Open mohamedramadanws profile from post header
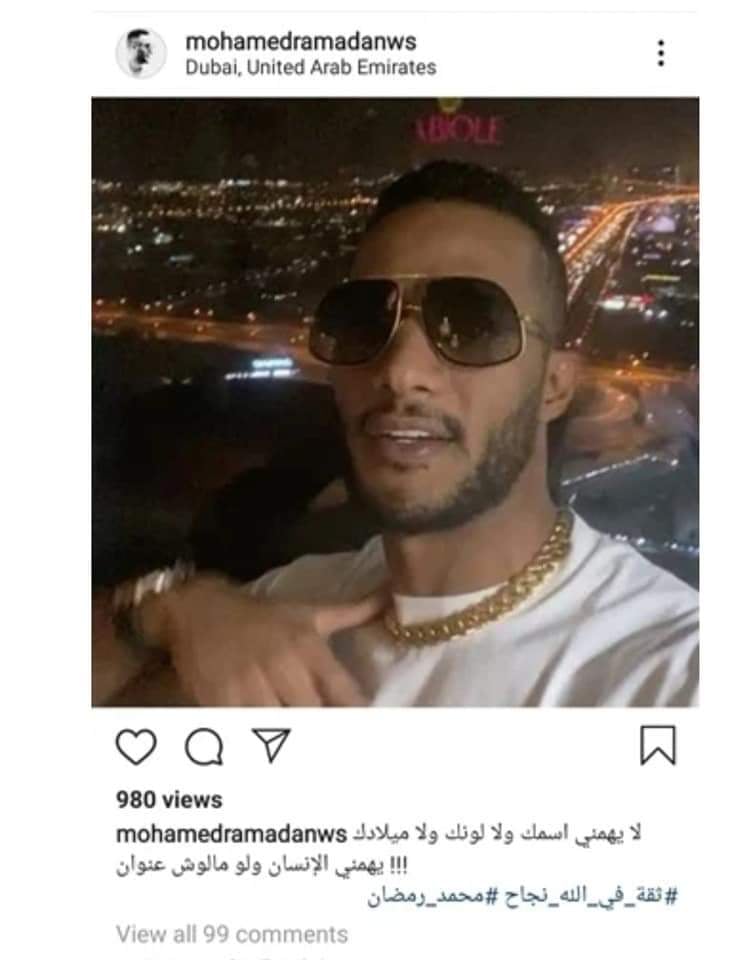 (301, 42)
